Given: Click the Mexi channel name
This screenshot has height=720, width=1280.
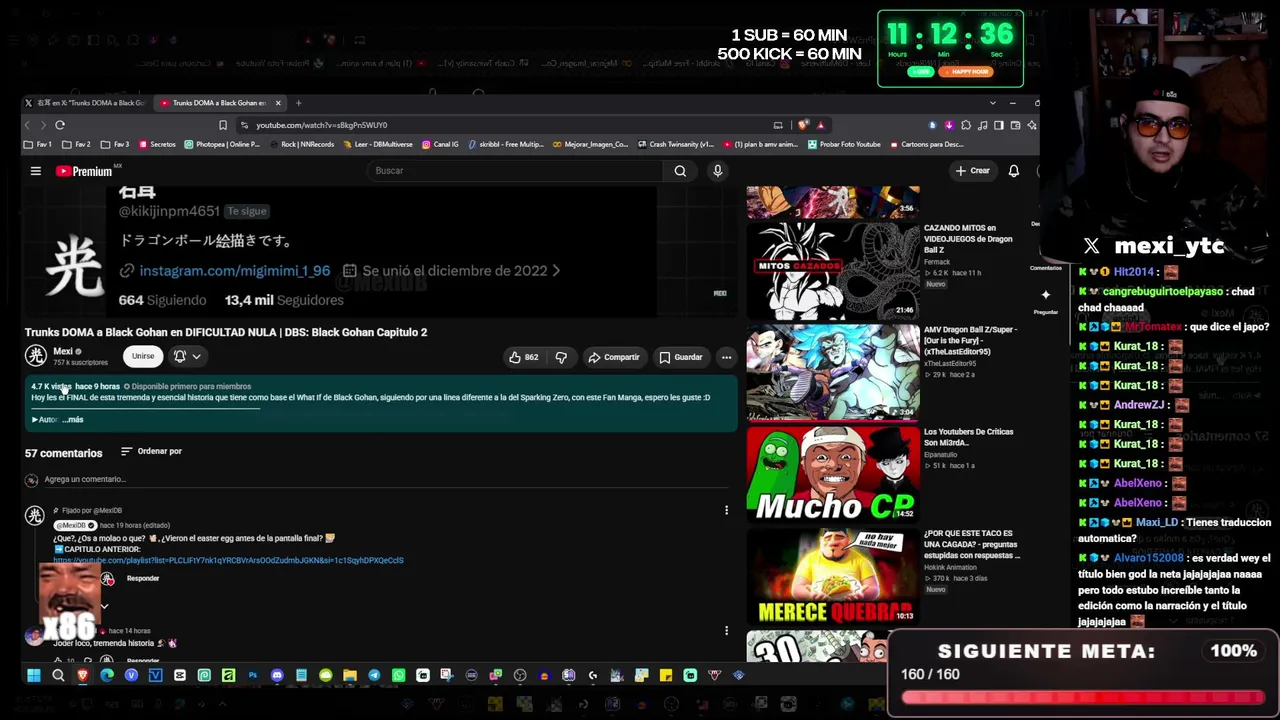Looking at the screenshot, I should (x=63, y=351).
